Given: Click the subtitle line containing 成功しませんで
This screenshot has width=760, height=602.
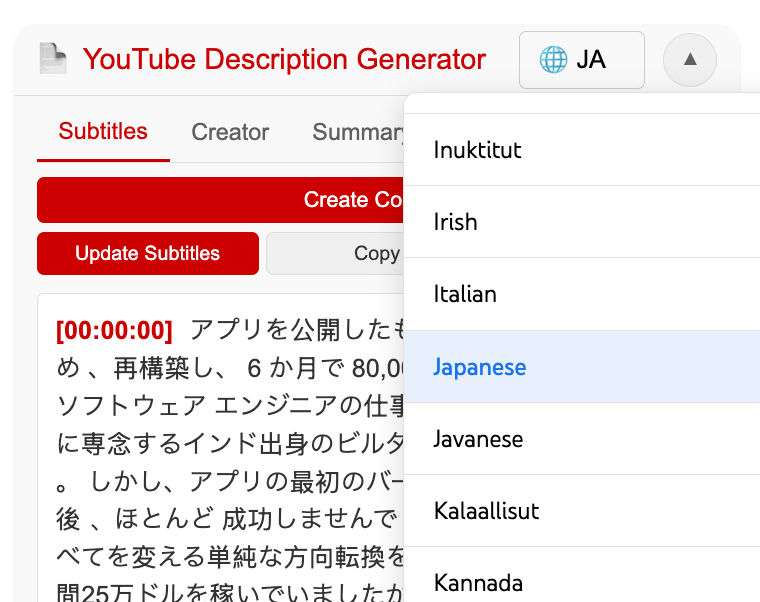Looking at the screenshot, I should pyautogui.click(x=227, y=519).
